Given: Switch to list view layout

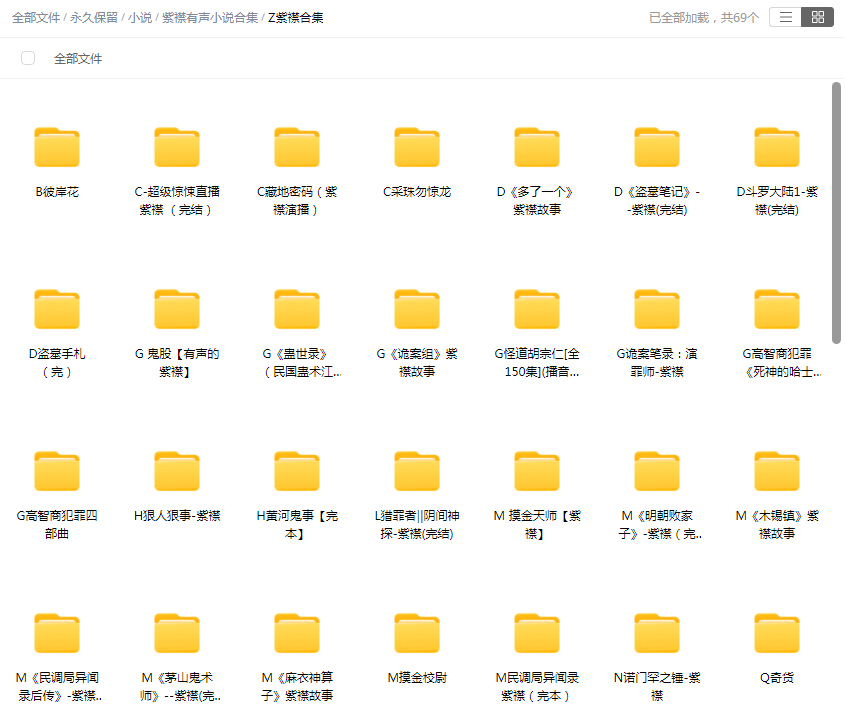Looking at the screenshot, I should tap(786, 17).
